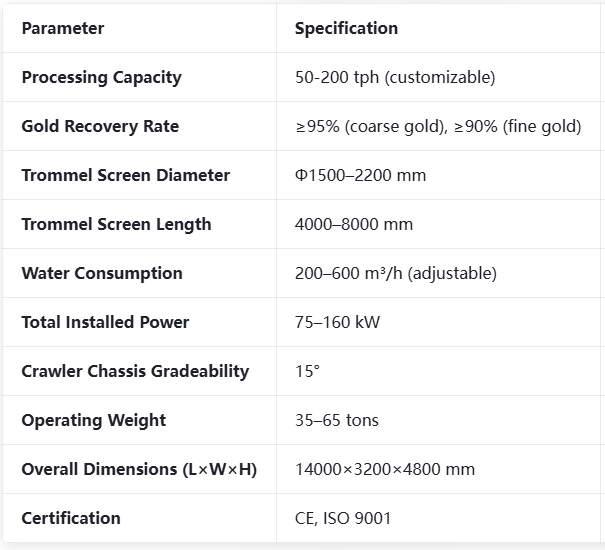Click the 4000–8000 mm value

click(354, 224)
